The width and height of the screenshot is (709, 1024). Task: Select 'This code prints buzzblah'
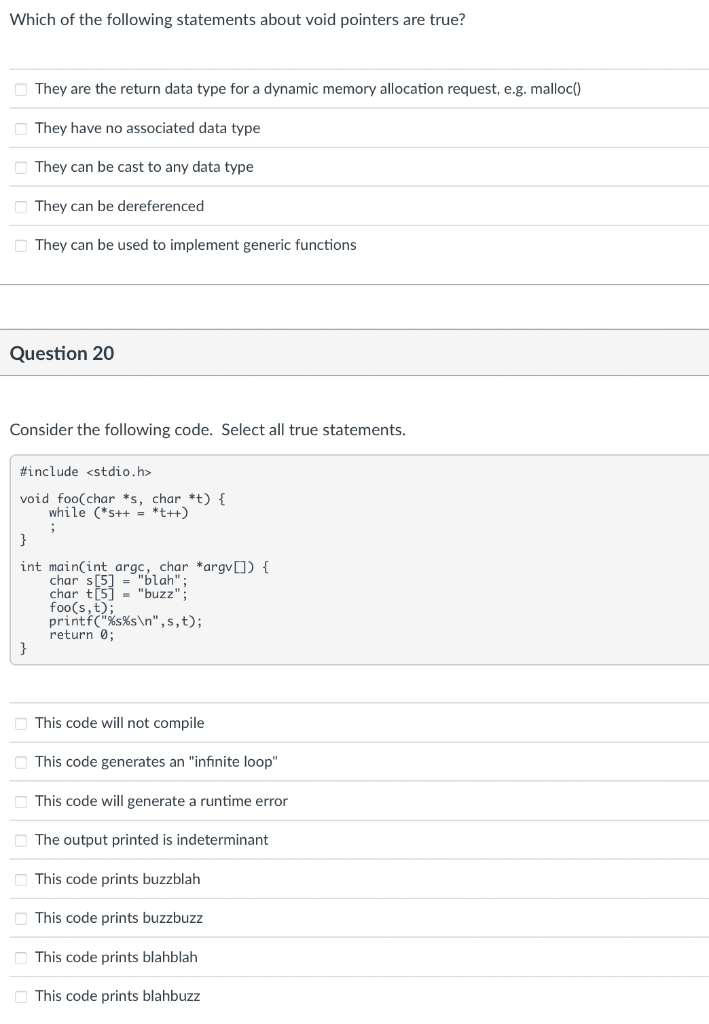[x=20, y=879]
